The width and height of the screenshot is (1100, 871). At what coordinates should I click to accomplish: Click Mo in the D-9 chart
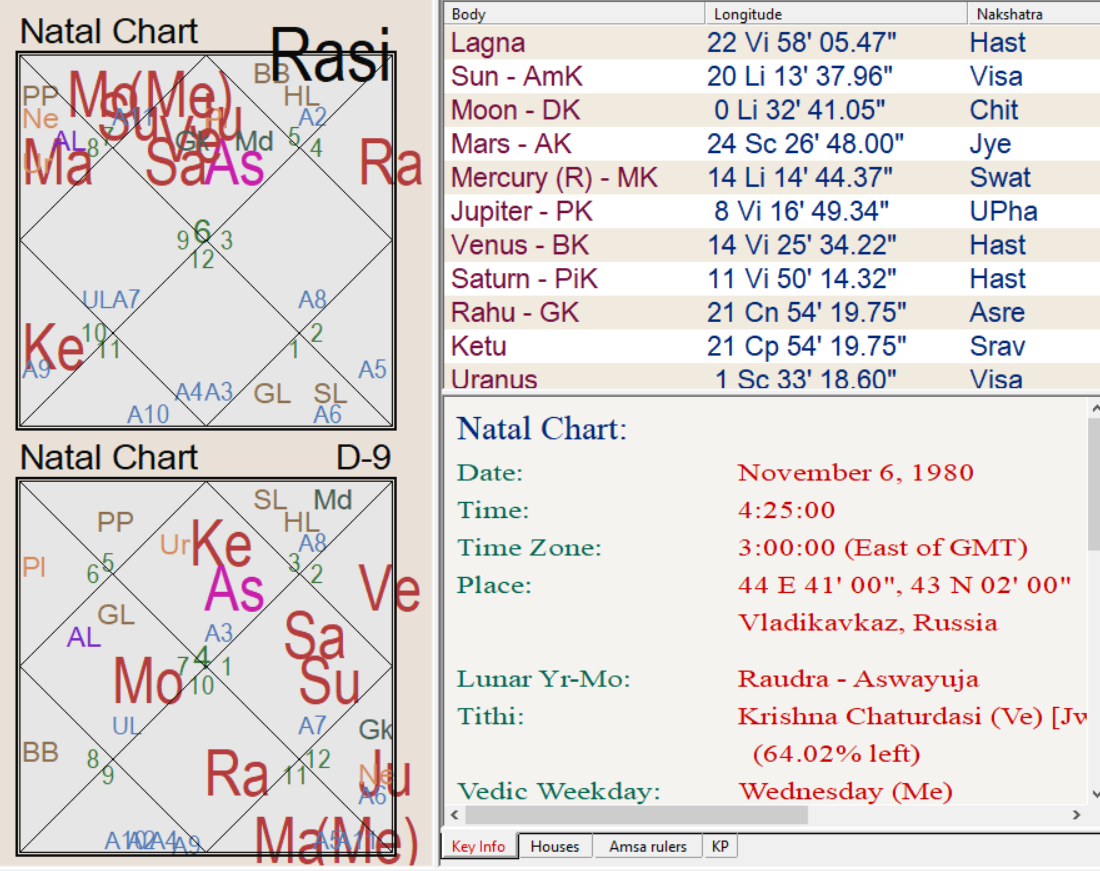149,680
